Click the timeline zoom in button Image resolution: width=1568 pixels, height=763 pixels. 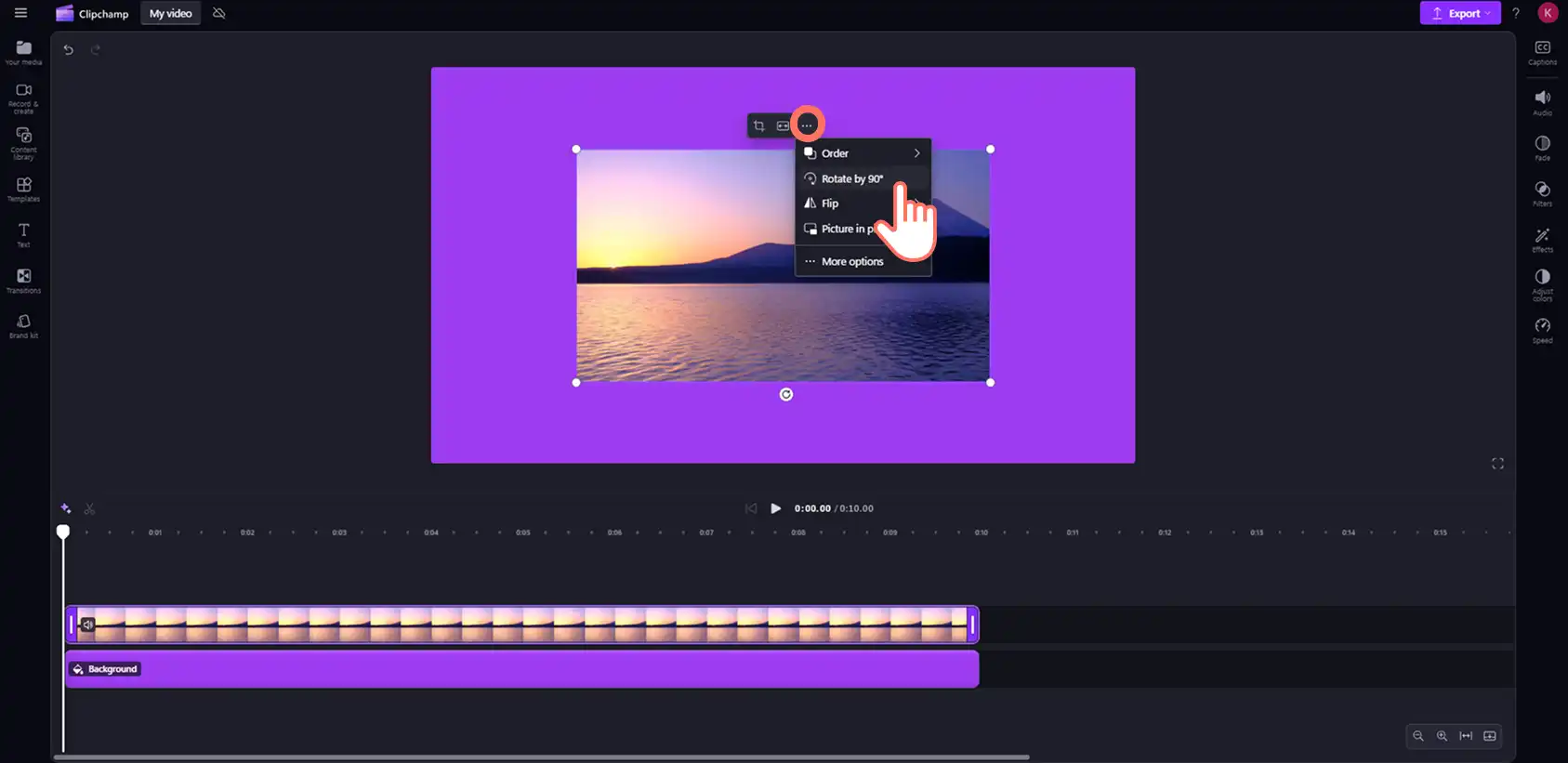(x=1442, y=736)
